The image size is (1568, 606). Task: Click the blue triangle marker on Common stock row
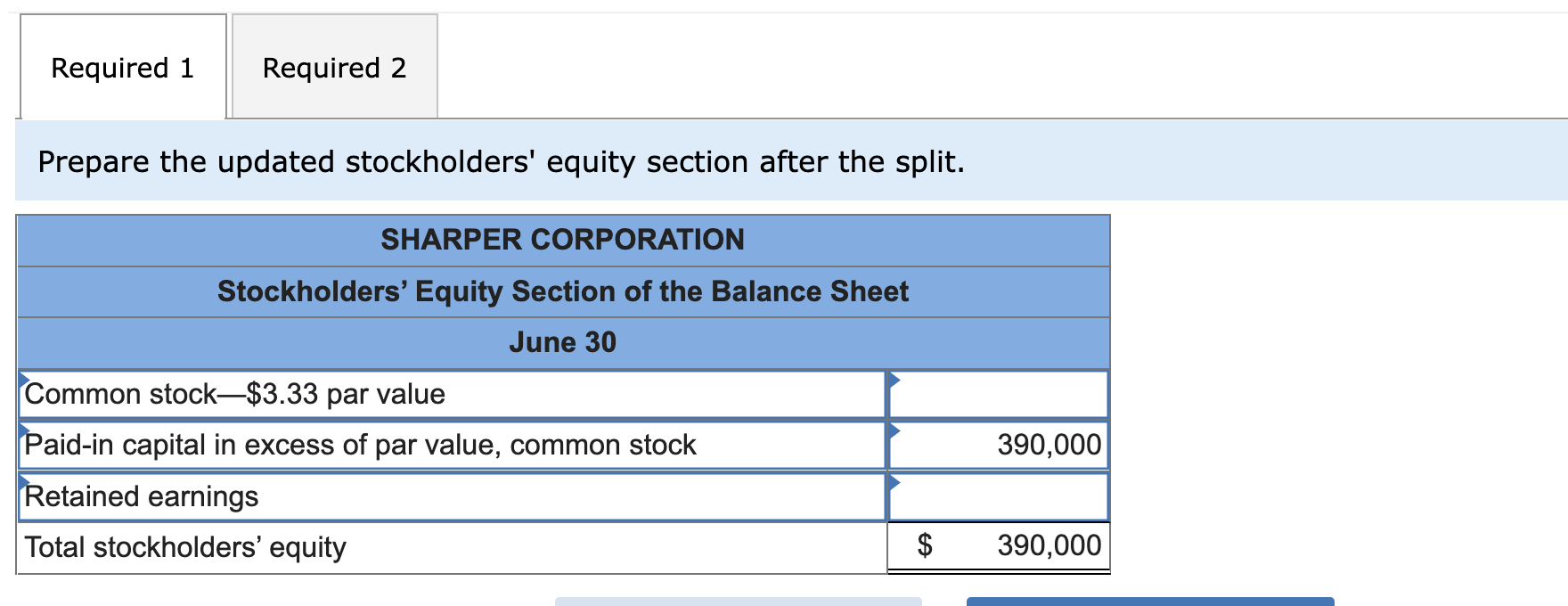pos(24,379)
